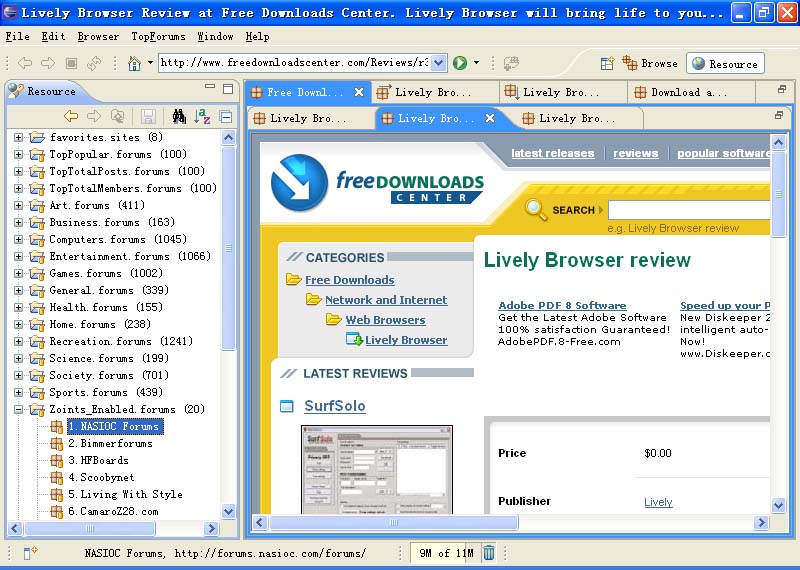Switch to the first Lively Bro... inner tab
Viewport: 800px width, 570px height.
[x=308, y=118]
